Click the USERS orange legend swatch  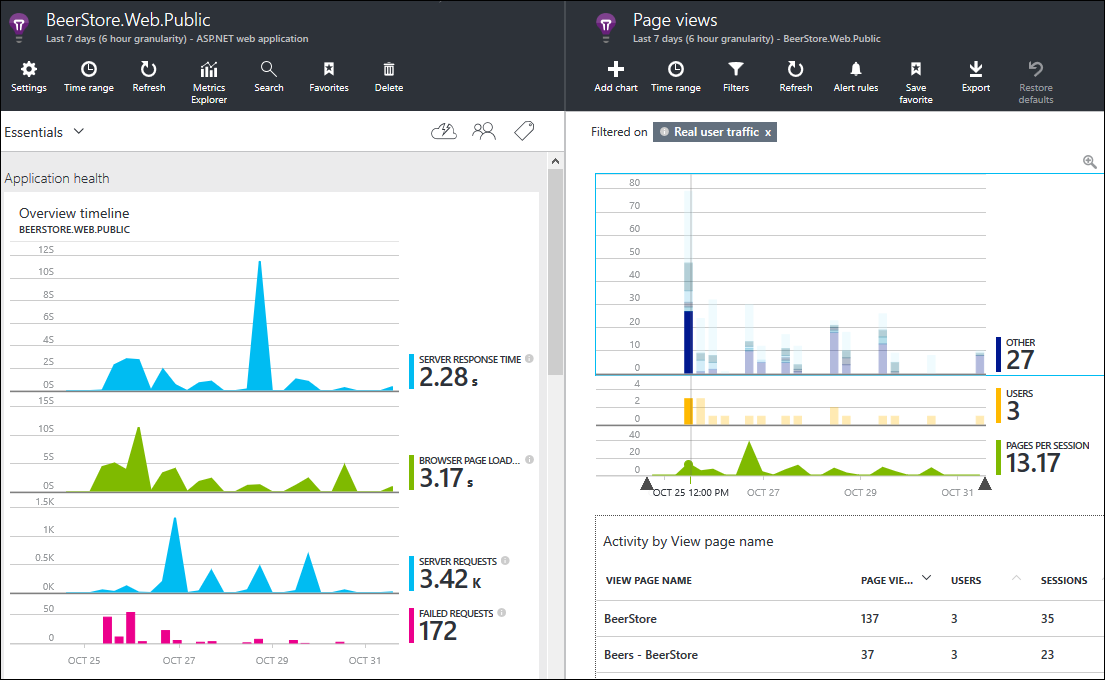999,406
